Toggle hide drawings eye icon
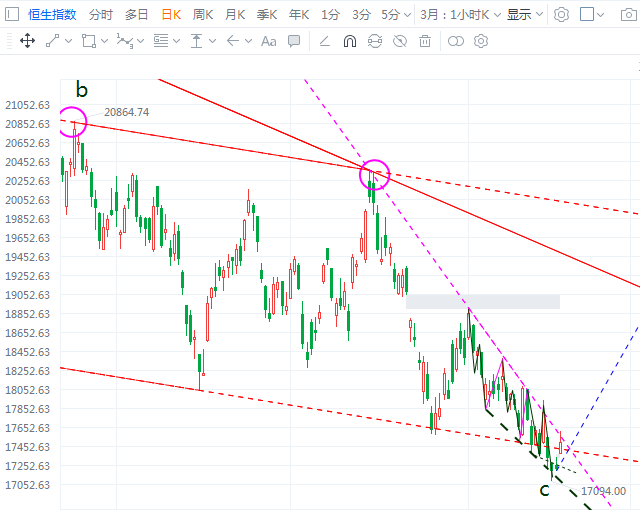This screenshot has width=640, height=515. click(400, 41)
